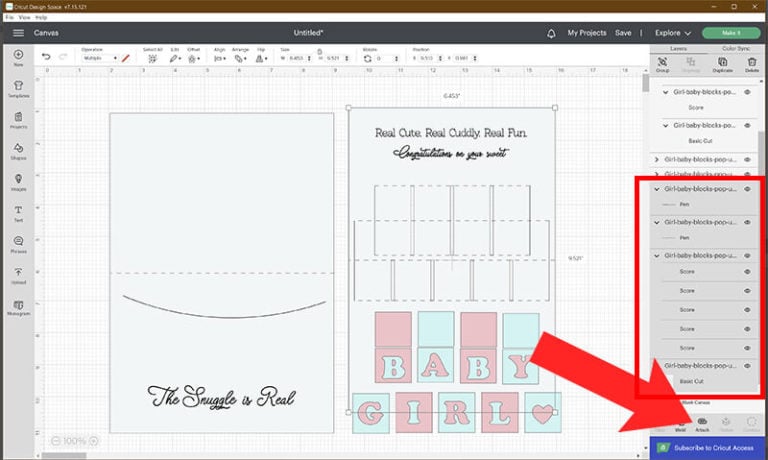Screen dimensions: 768x460
Task: Open the notifications bell
Action: pos(551,33)
